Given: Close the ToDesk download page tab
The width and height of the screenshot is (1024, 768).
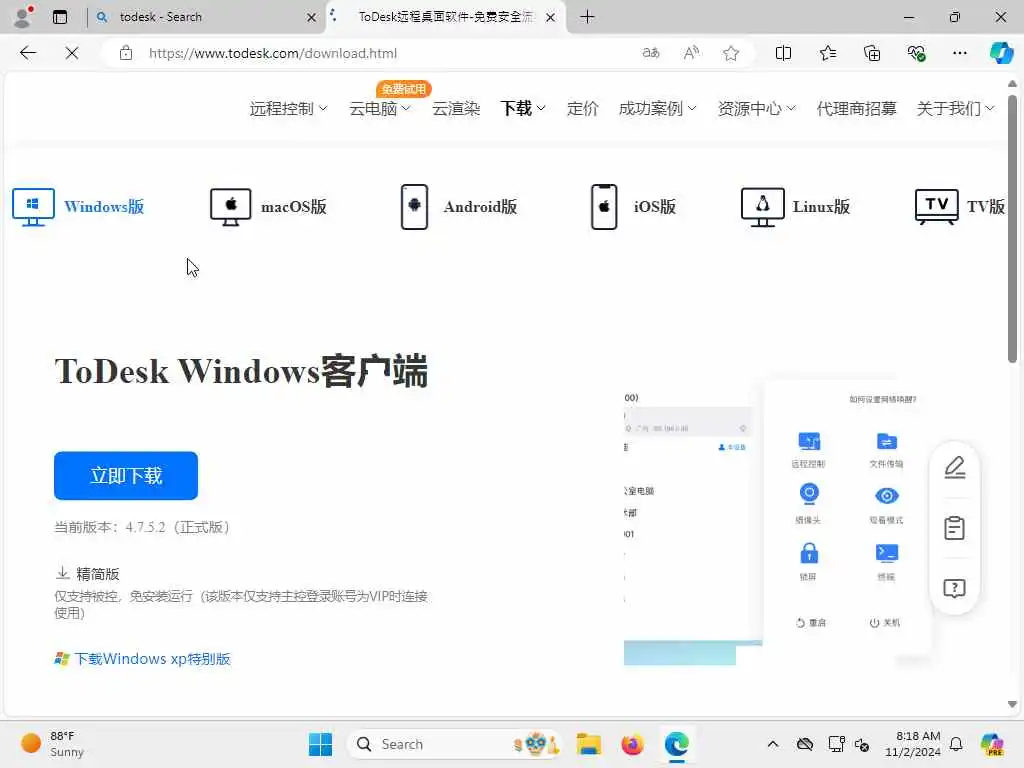Looking at the screenshot, I should (x=551, y=18).
